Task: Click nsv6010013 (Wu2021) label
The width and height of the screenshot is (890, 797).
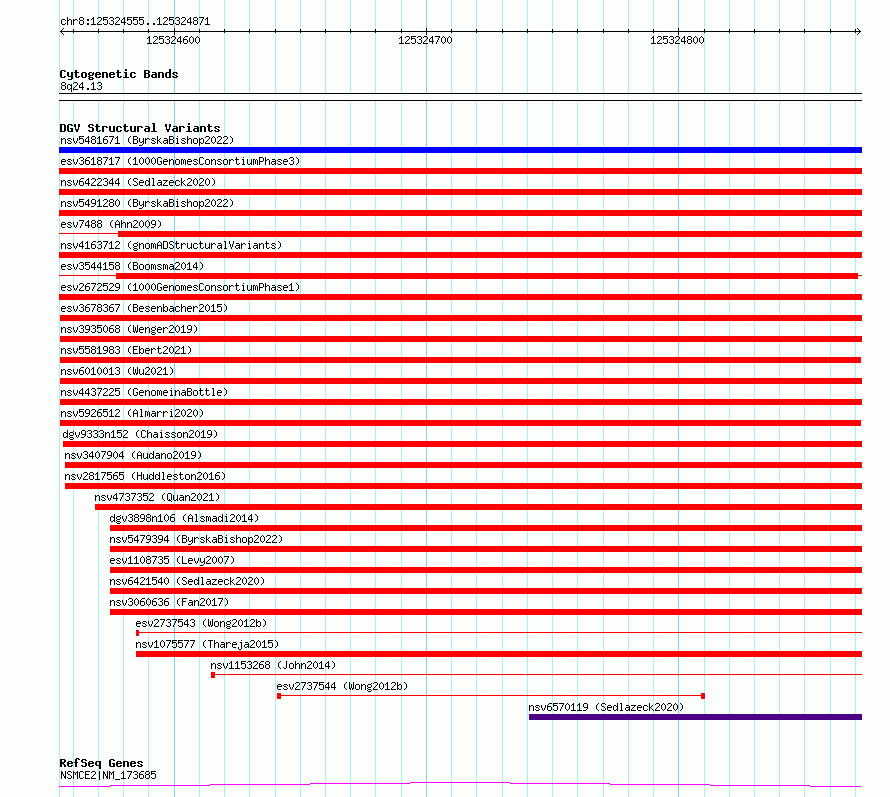Action: pyautogui.click(x=117, y=371)
